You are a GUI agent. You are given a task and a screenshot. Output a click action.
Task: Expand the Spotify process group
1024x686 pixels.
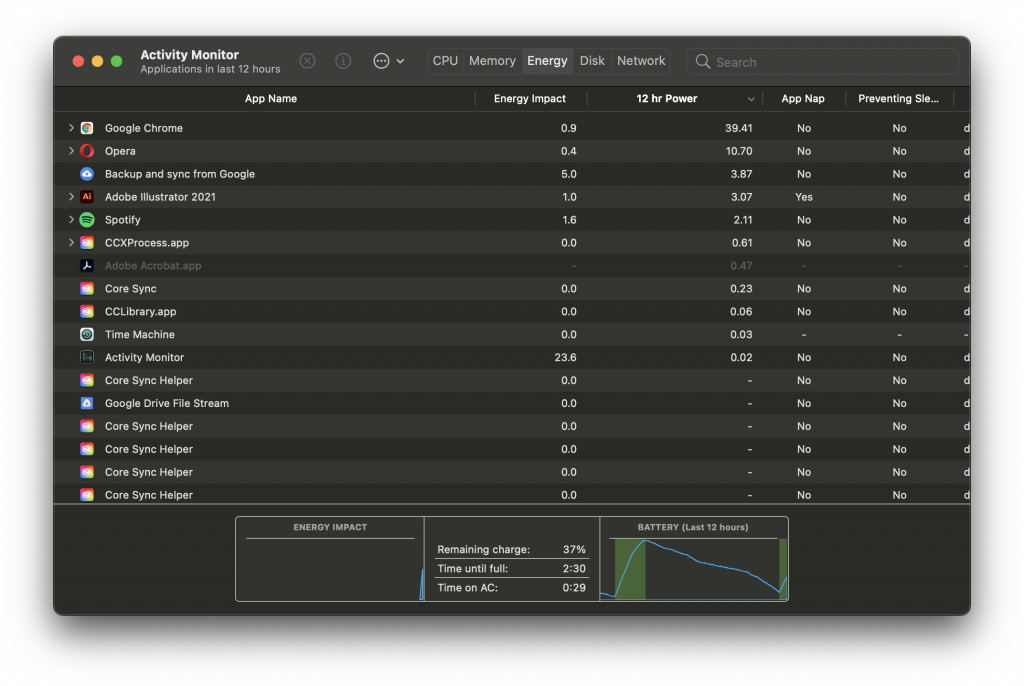point(71,220)
